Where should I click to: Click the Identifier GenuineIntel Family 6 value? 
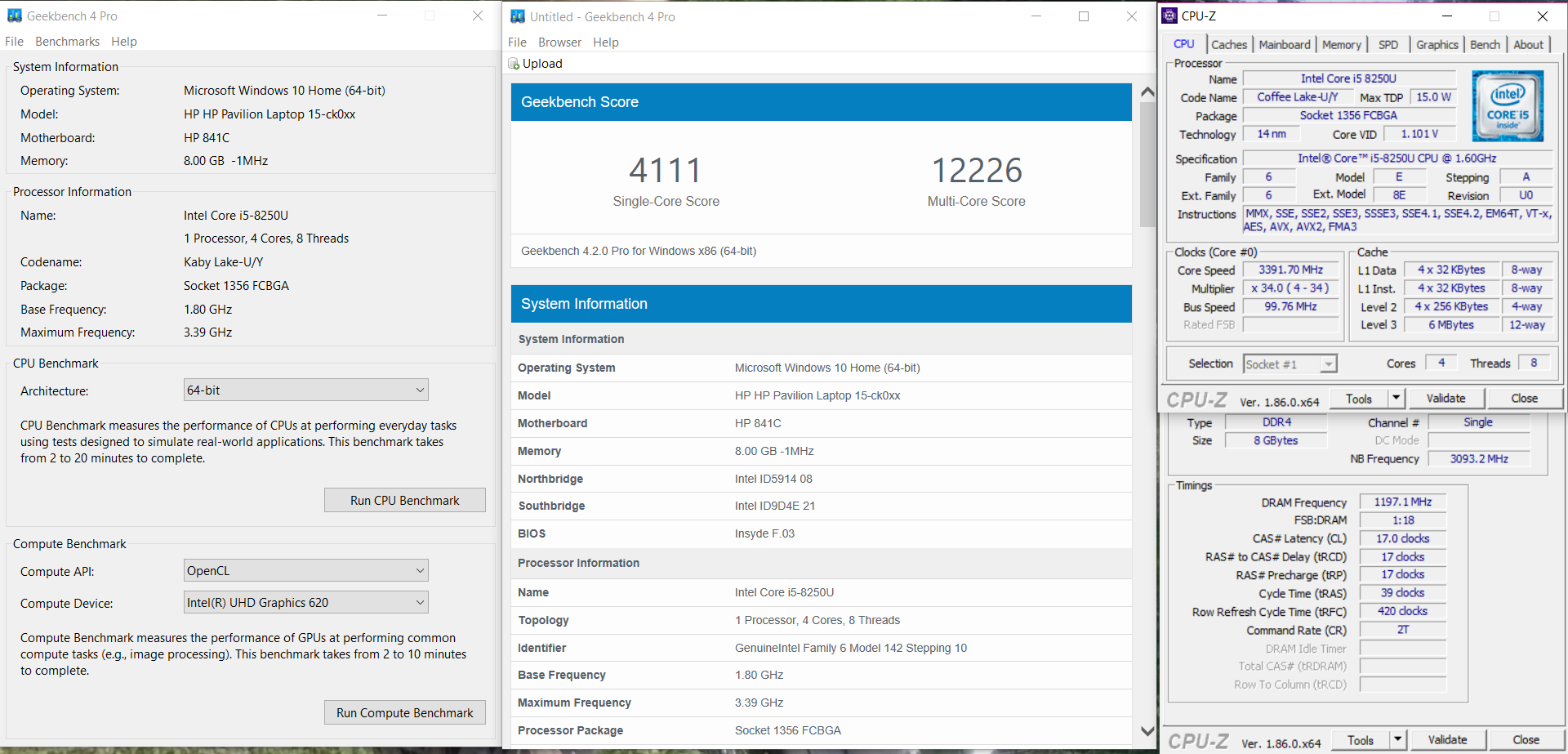[x=850, y=648]
